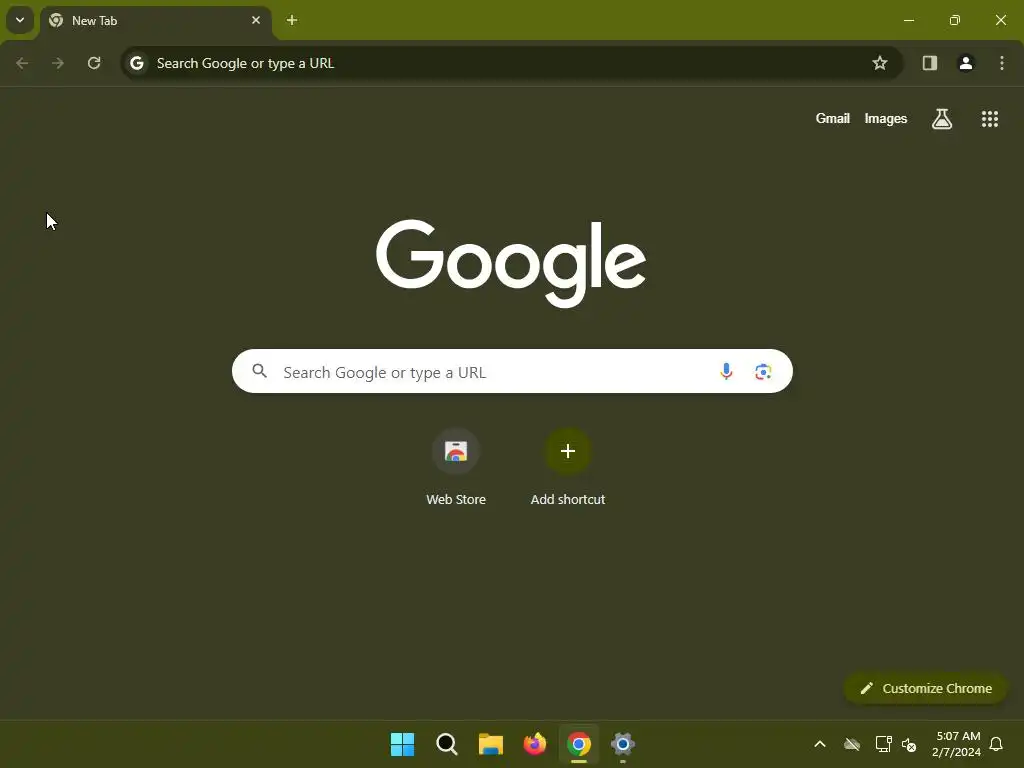Open Search Labs flask icon
Image resolution: width=1024 pixels, height=768 pixels.
tap(942, 119)
